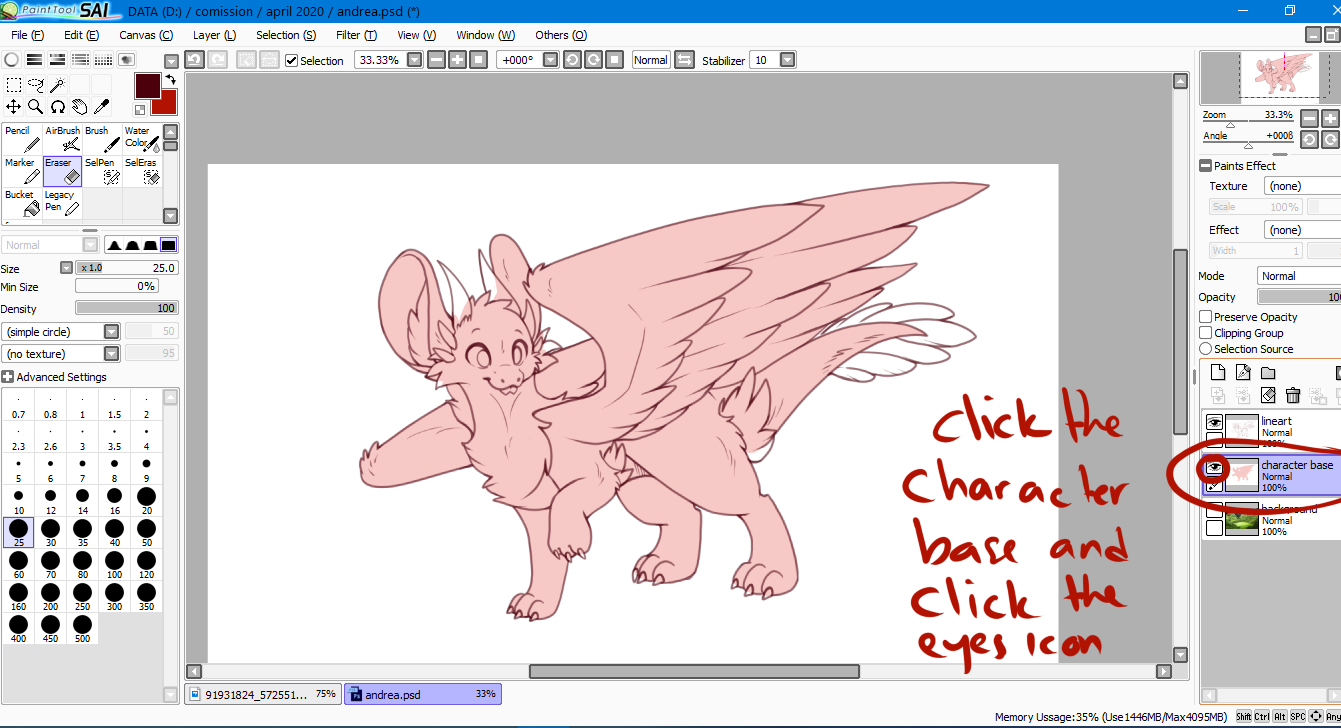The image size is (1341, 728).
Task: Select the Legacy Pen tool
Action: [x=62, y=203]
